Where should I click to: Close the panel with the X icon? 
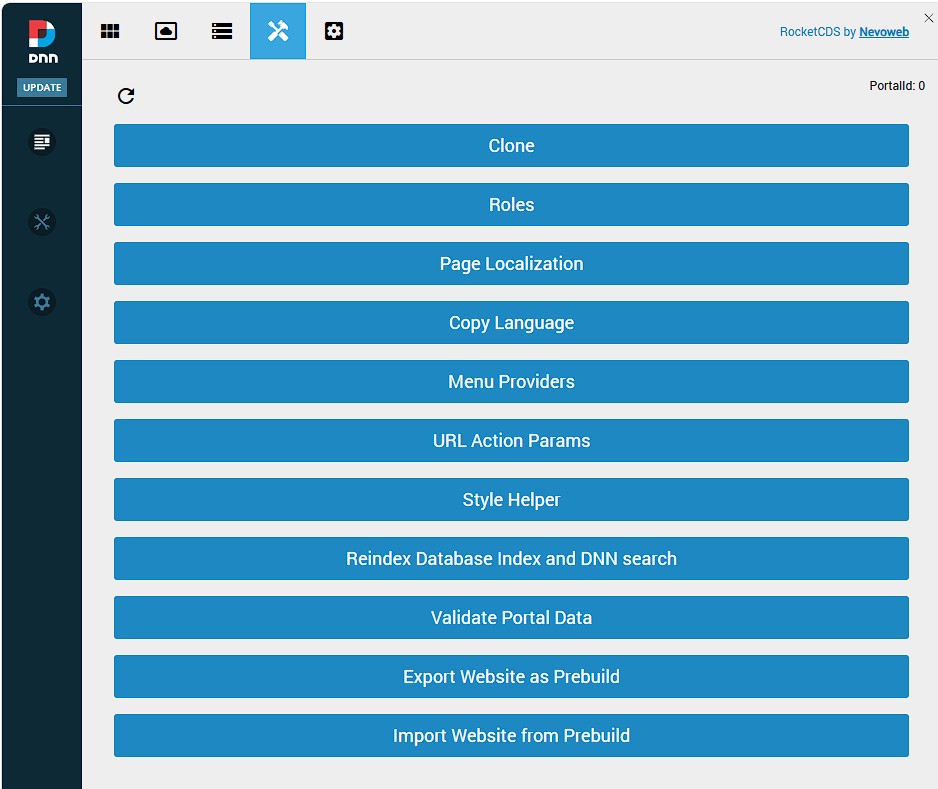tap(928, 18)
